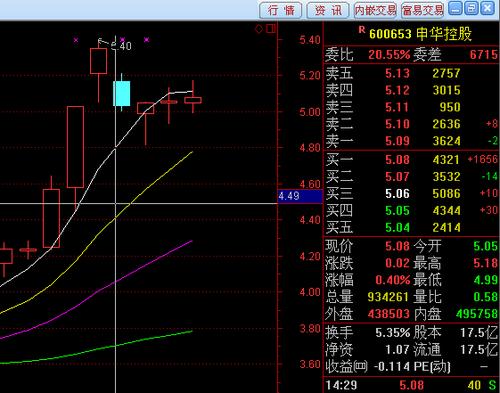The image size is (500, 393).
Task: Open the 行情 market quotes view
Action: (x=281, y=10)
